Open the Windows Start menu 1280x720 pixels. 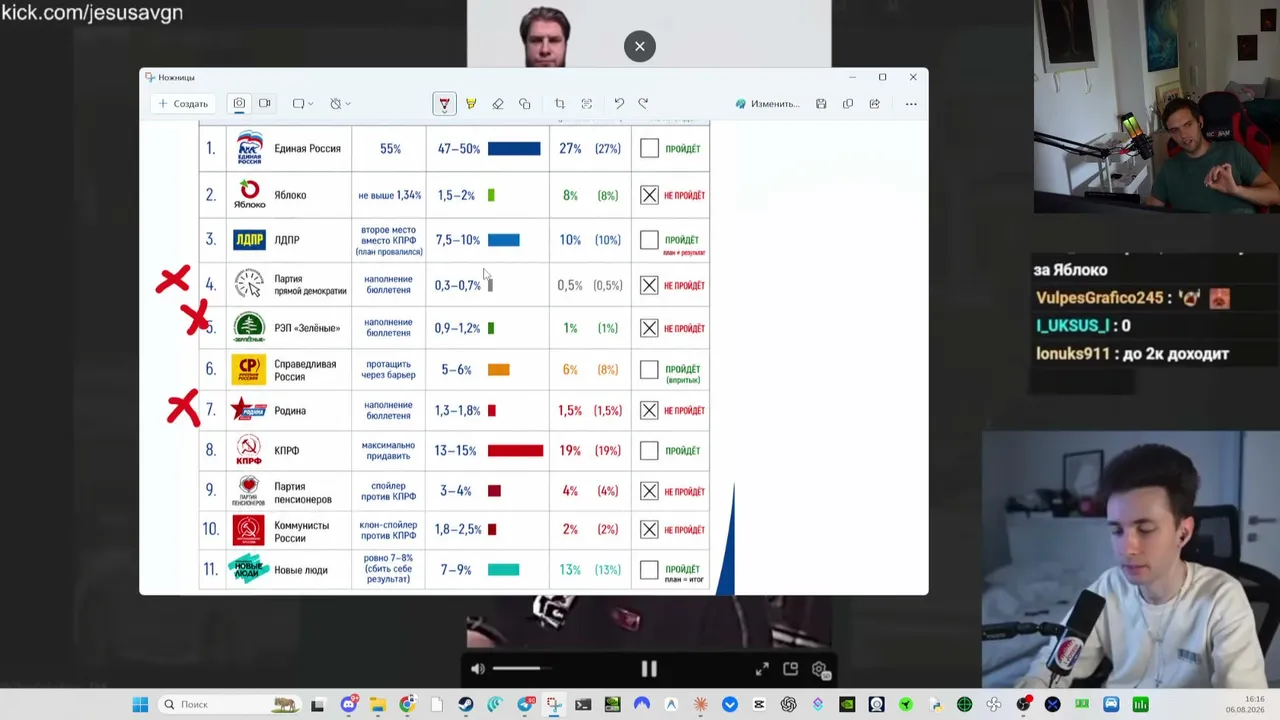(140, 705)
